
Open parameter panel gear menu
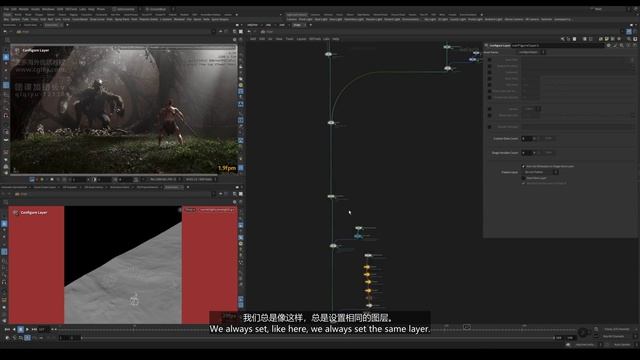609,45
